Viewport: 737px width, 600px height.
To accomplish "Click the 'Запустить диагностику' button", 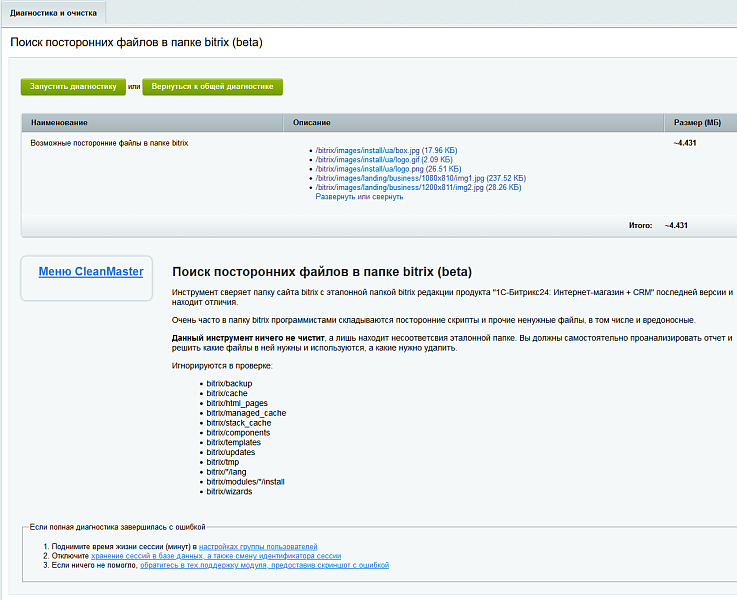I will point(73,87).
